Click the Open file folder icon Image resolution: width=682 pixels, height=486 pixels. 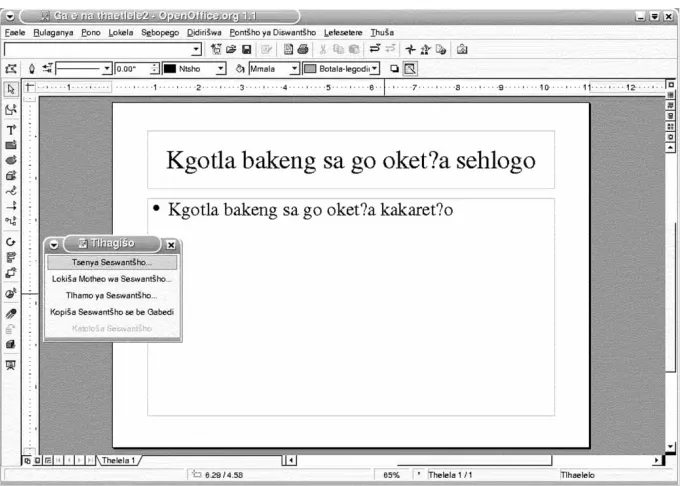231,49
